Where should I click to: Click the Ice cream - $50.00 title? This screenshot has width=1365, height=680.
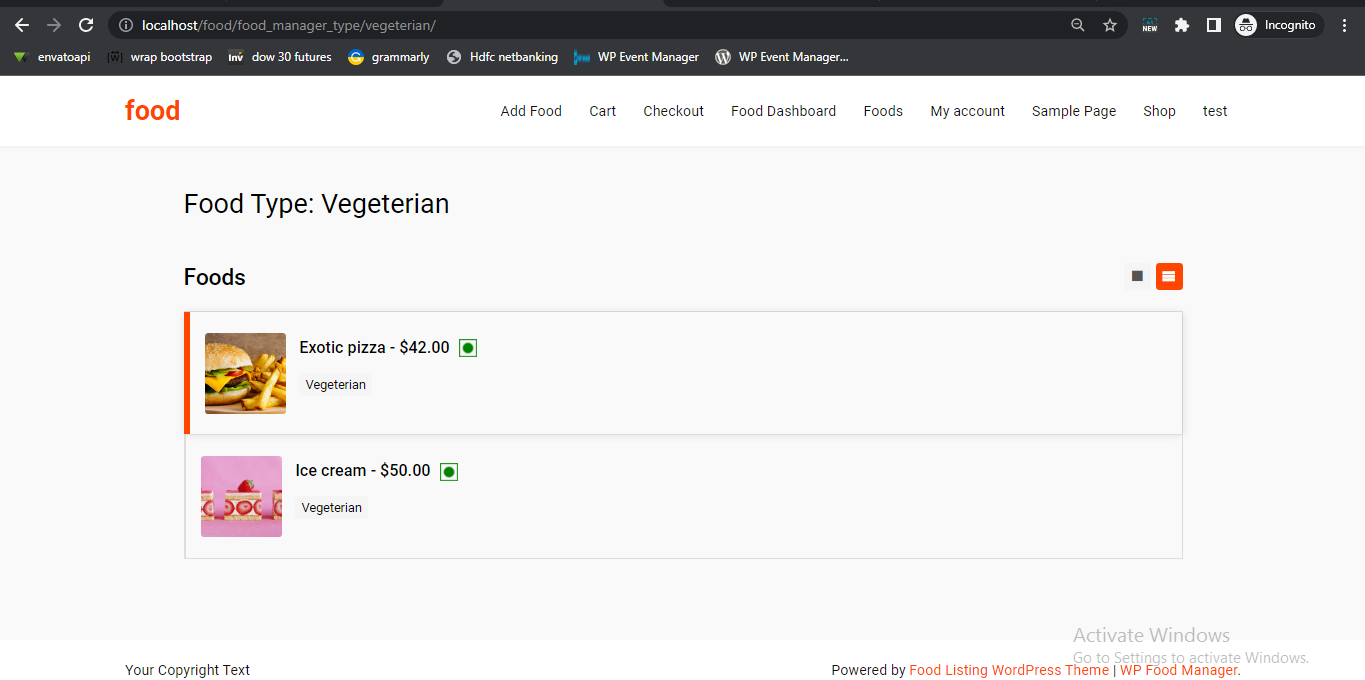tap(363, 471)
